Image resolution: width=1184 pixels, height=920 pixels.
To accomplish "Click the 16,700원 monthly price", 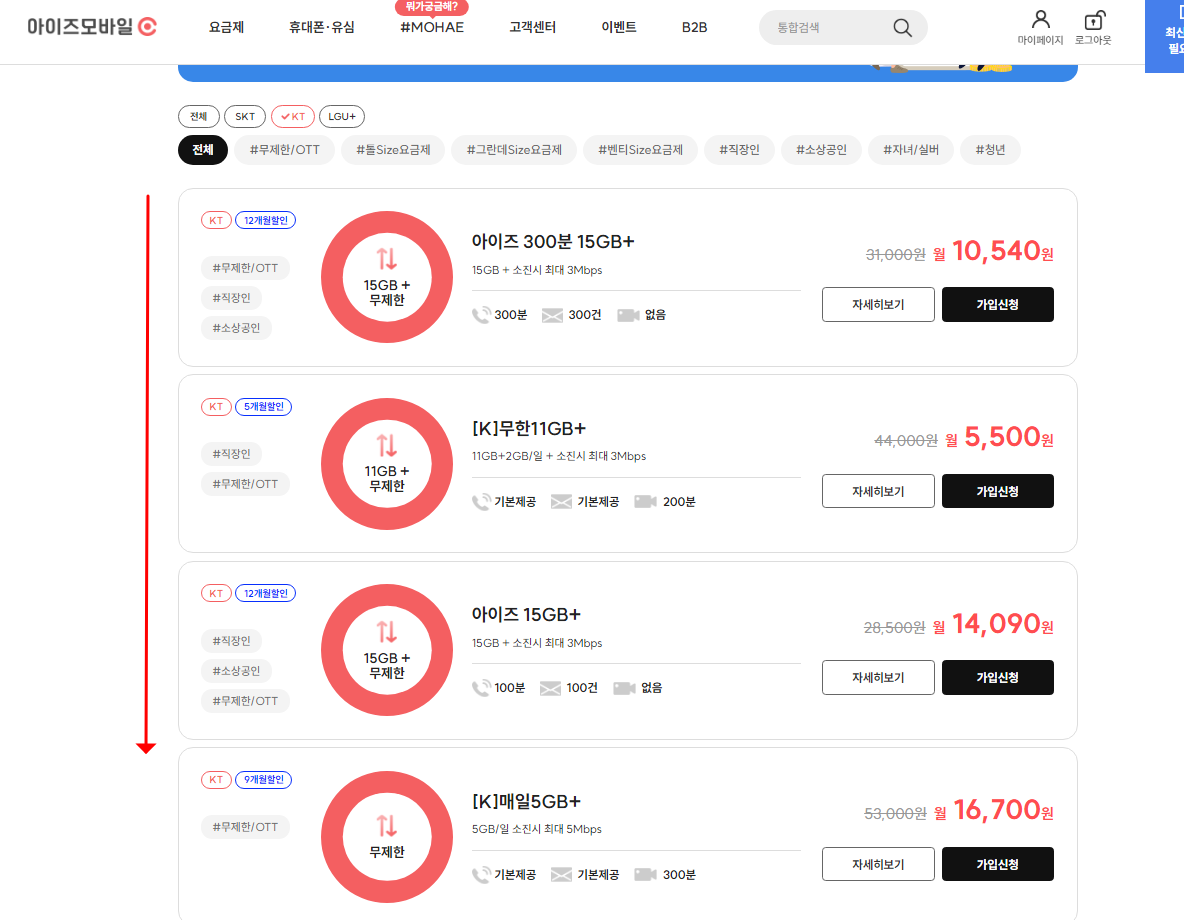I will click(x=994, y=810).
